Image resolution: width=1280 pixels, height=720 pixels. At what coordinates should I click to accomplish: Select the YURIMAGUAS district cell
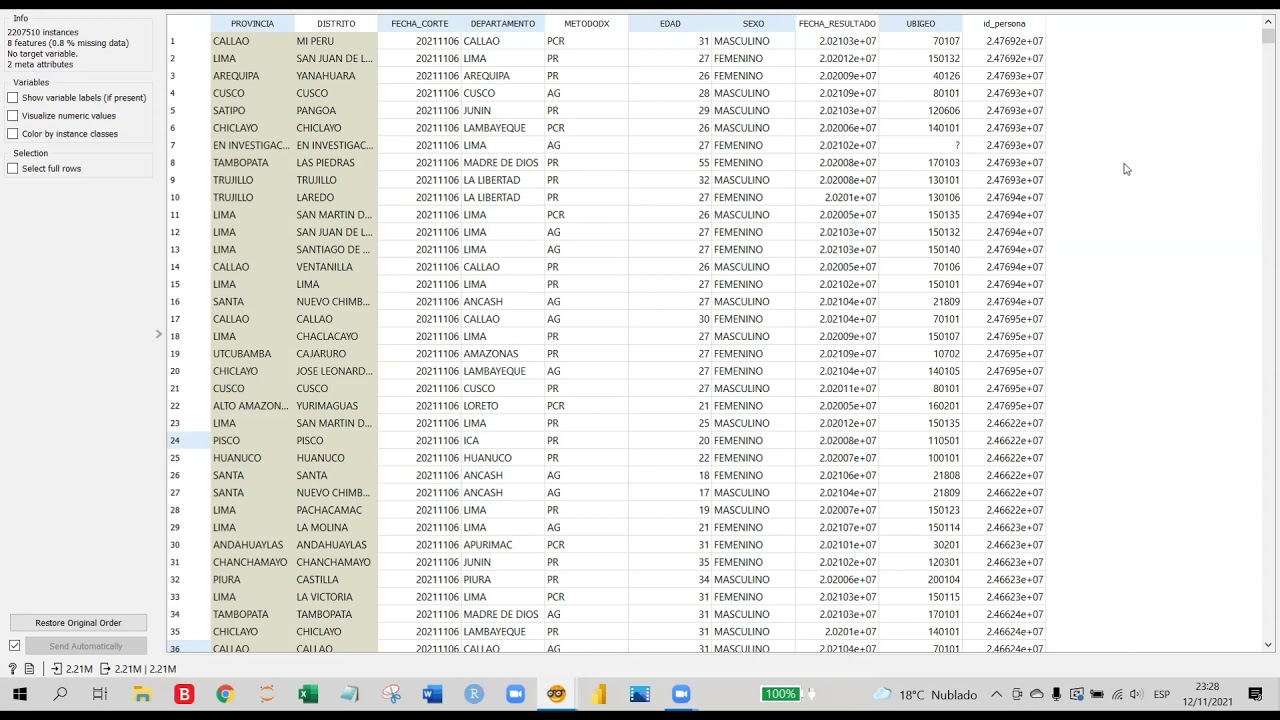click(336, 406)
